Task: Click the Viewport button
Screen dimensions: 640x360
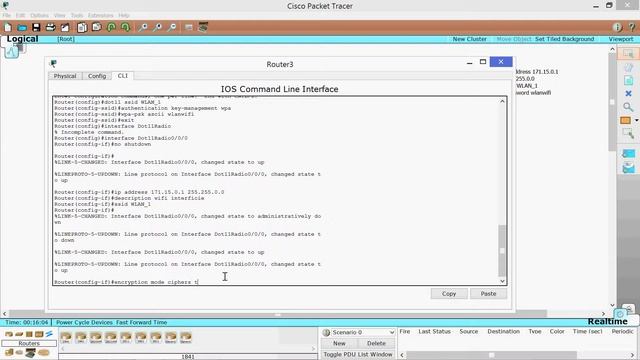Action: [621, 39]
